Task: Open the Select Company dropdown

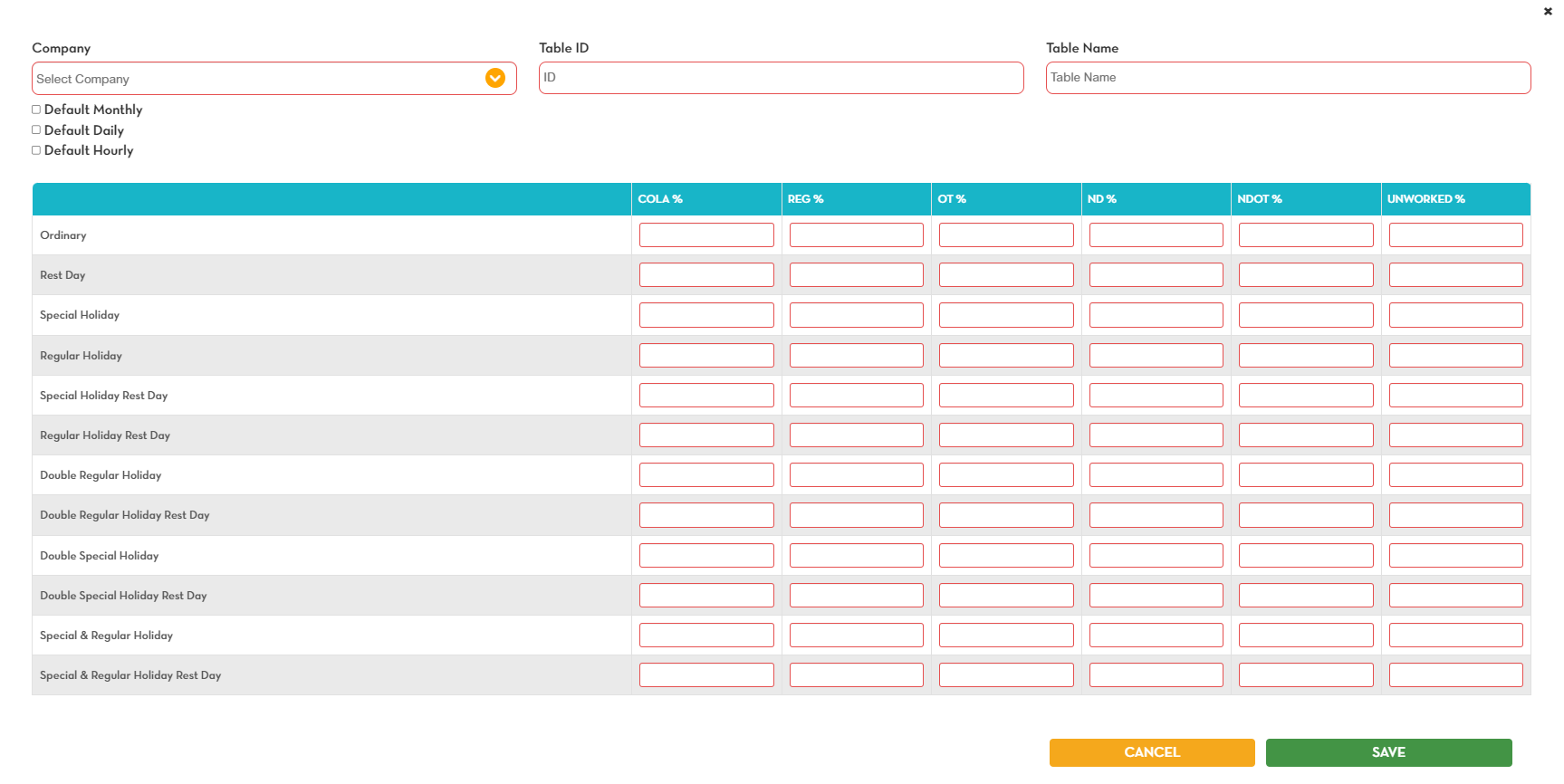Action: pyautogui.click(x=274, y=78)
